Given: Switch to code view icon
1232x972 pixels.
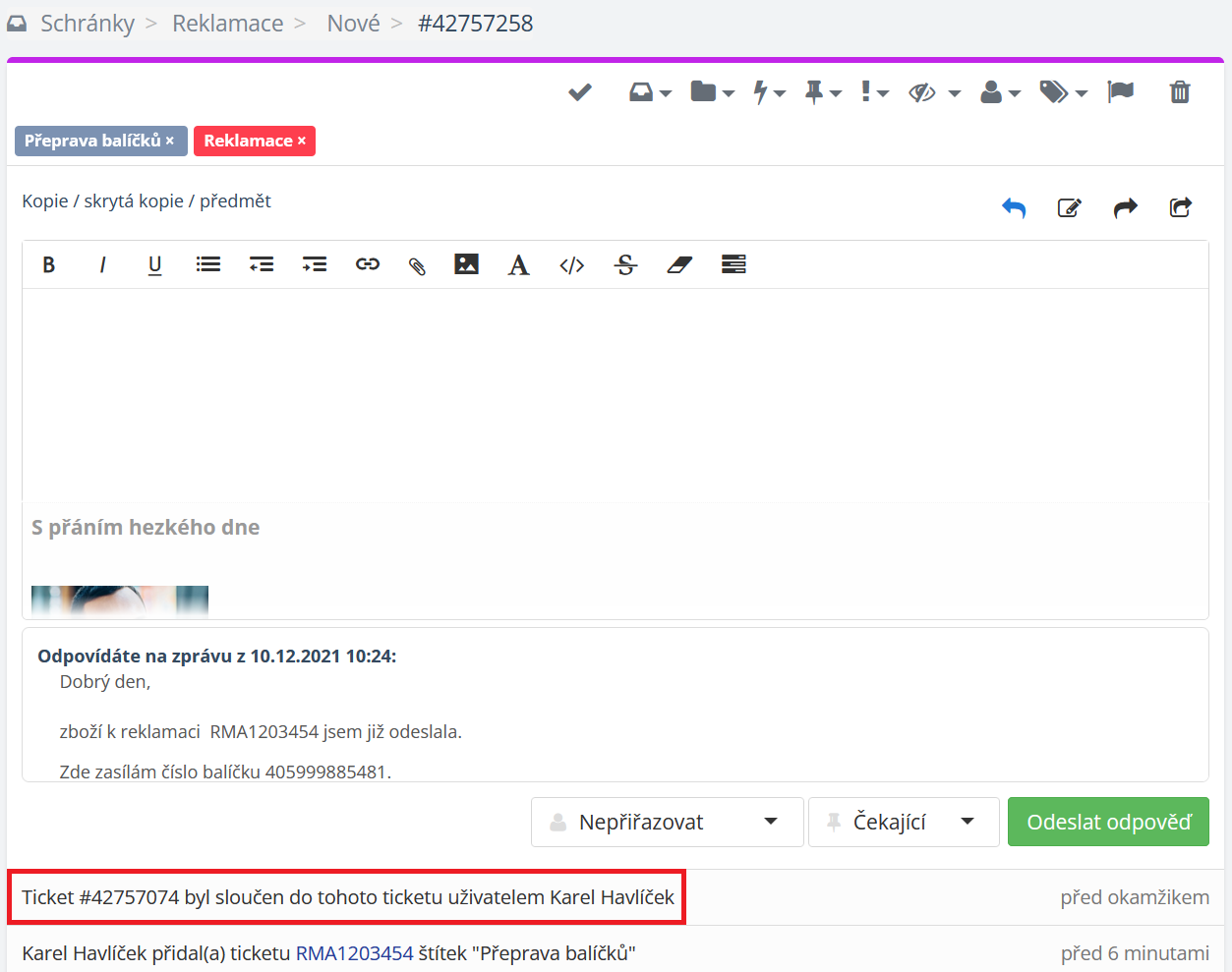Looking at the screenshot, I should click(x=572, y=264).
